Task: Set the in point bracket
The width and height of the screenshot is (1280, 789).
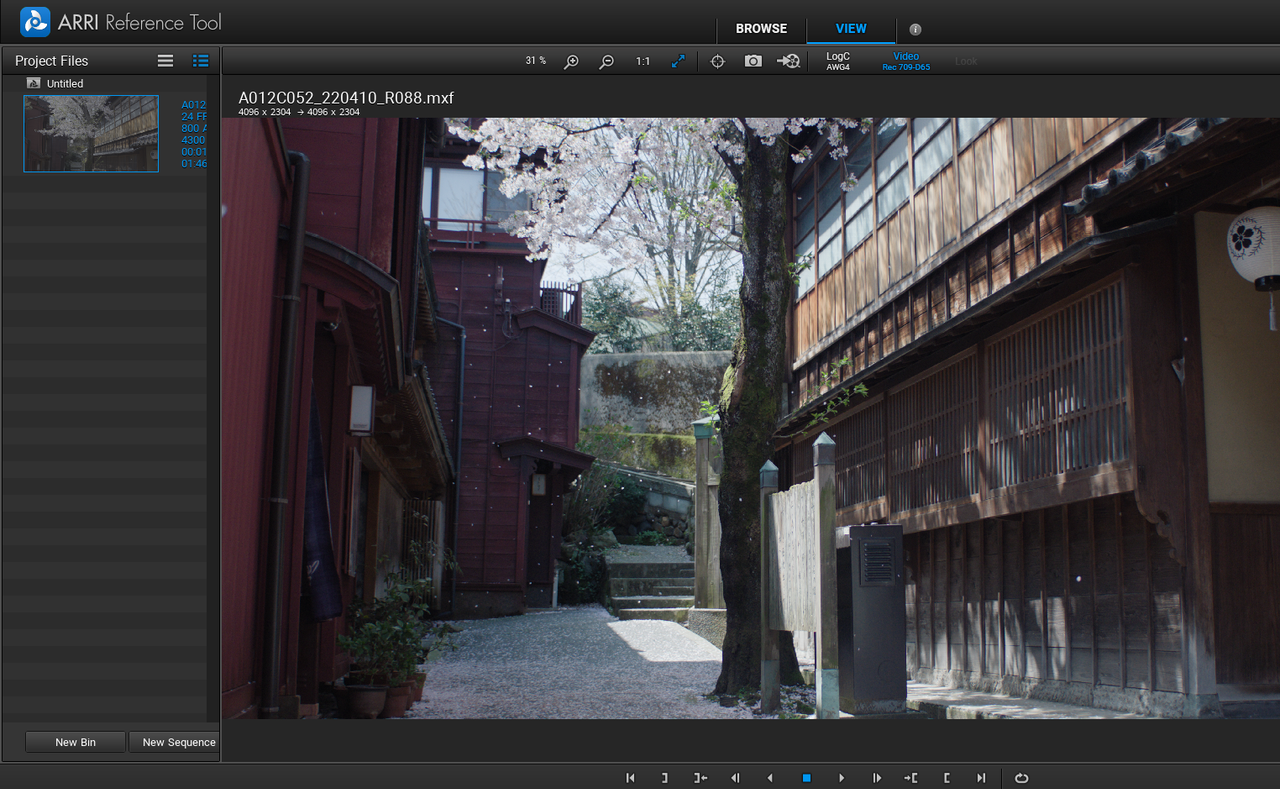Action: (x=947, y=778)
